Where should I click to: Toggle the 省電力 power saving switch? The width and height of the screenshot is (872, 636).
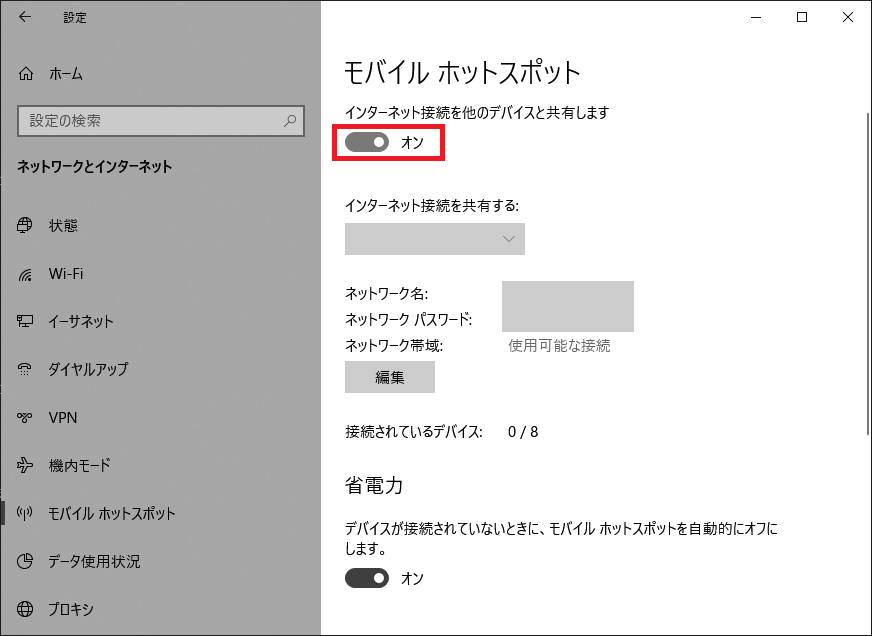(367, 578)
